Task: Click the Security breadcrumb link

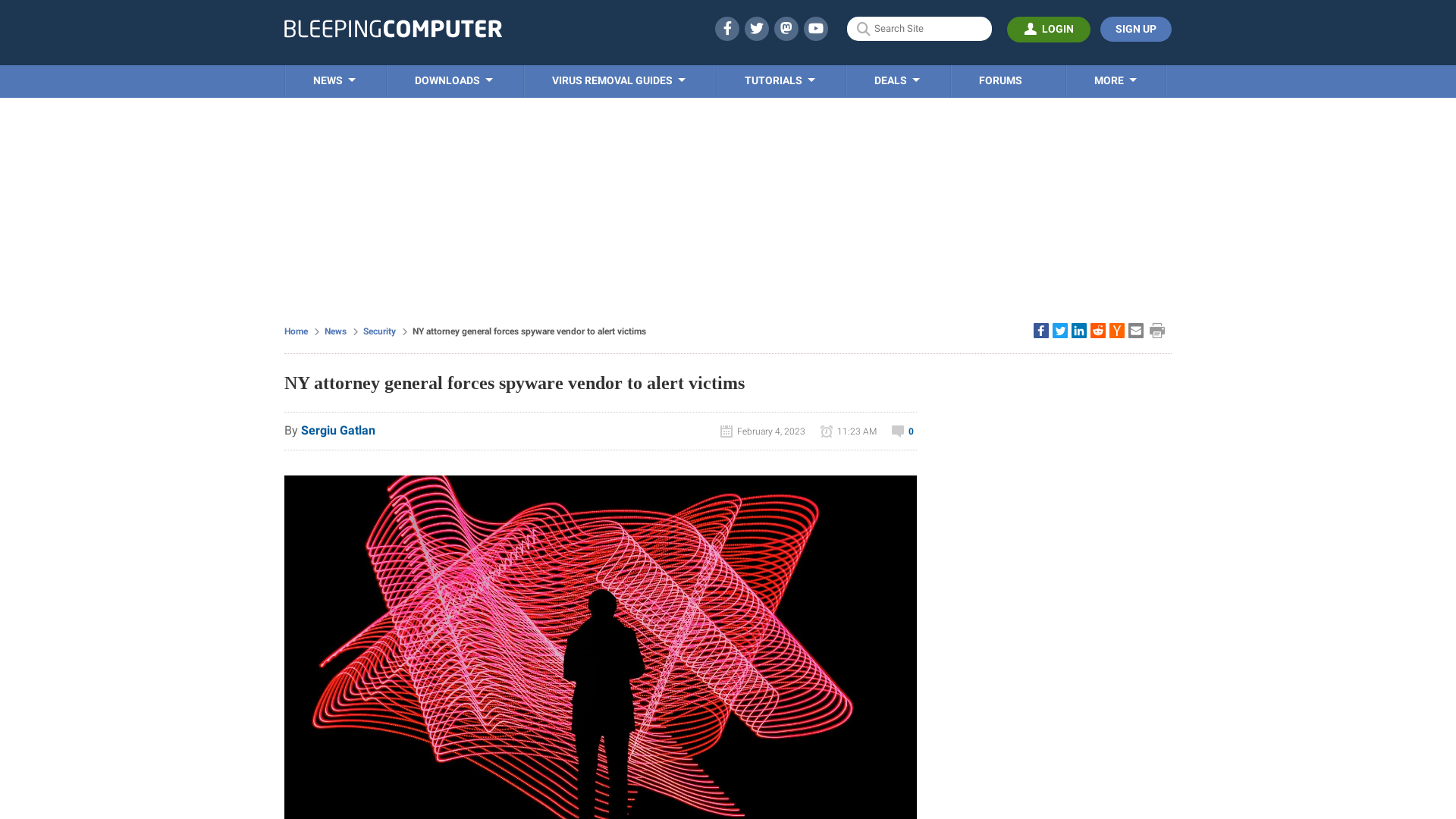Action: [379, 331]
